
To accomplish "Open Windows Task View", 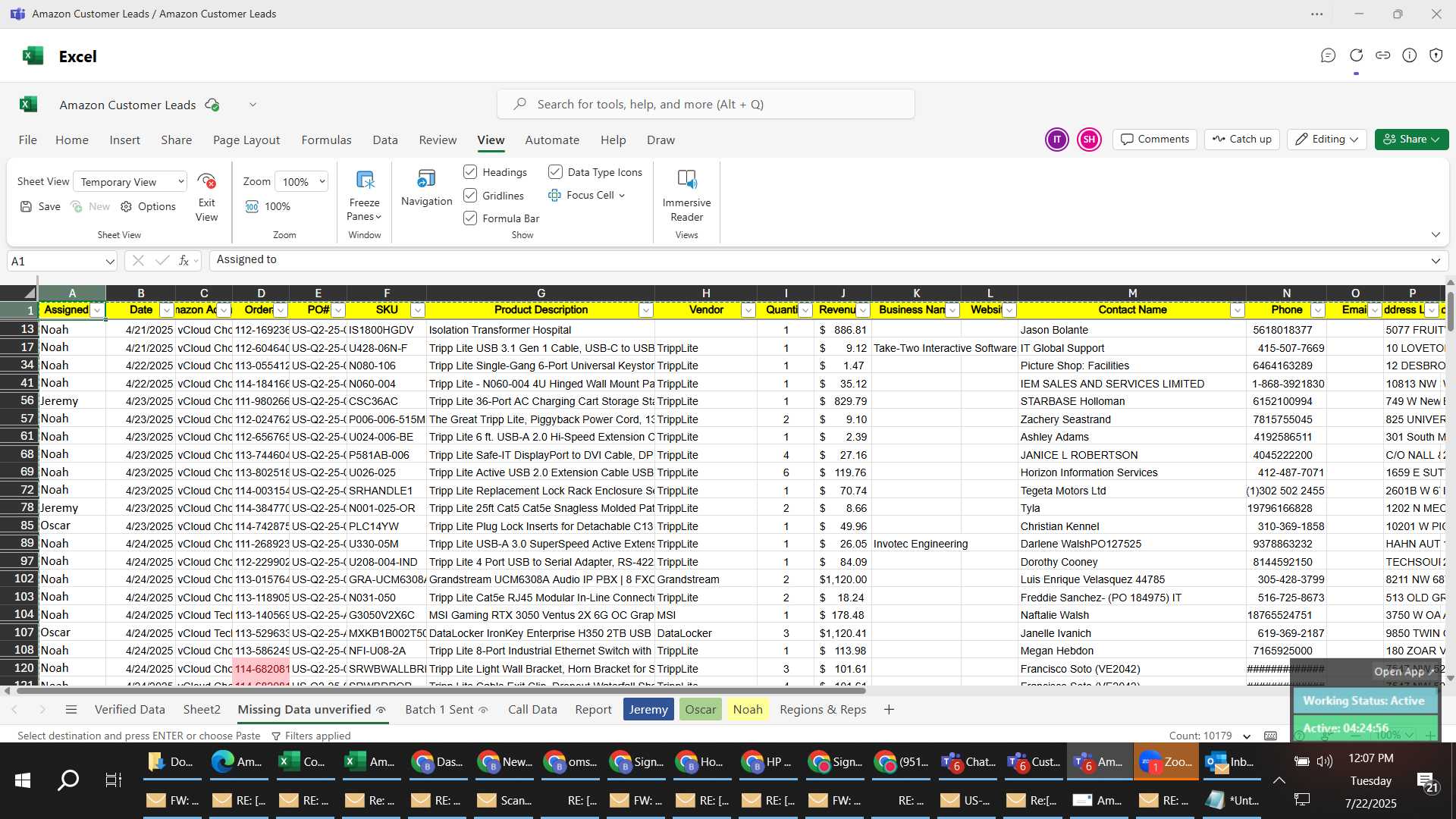I will [114, 780].
